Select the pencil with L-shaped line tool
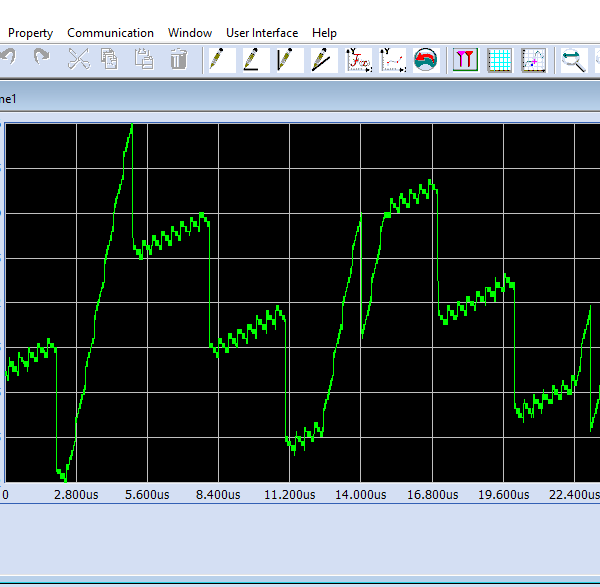Screen dimensions: 600x587 tap(254, 60)
